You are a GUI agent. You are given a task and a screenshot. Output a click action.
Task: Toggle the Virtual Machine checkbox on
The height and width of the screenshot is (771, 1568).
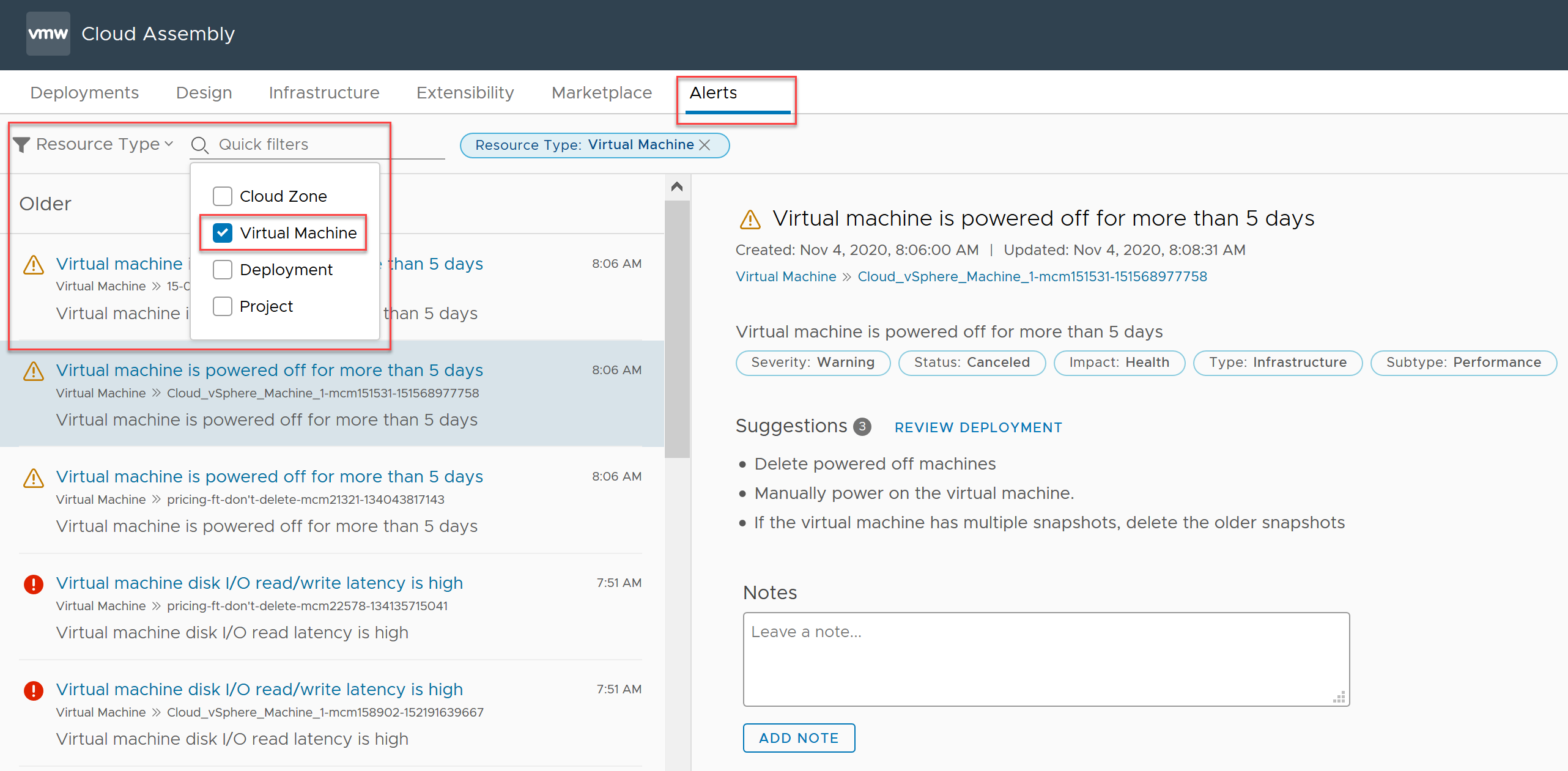coord(222,232)
